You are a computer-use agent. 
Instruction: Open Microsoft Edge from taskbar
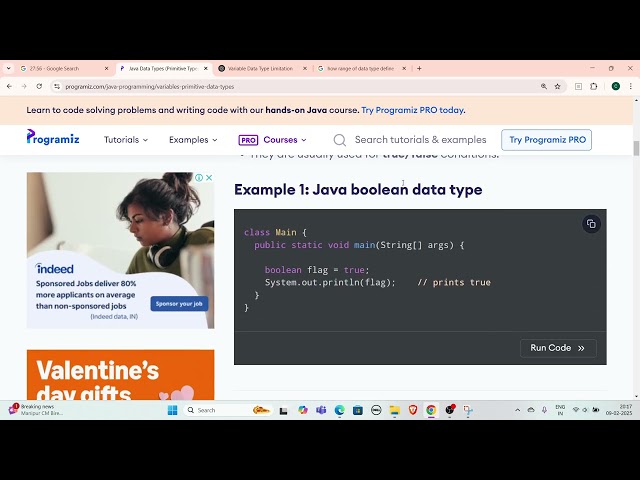point(340,410)
